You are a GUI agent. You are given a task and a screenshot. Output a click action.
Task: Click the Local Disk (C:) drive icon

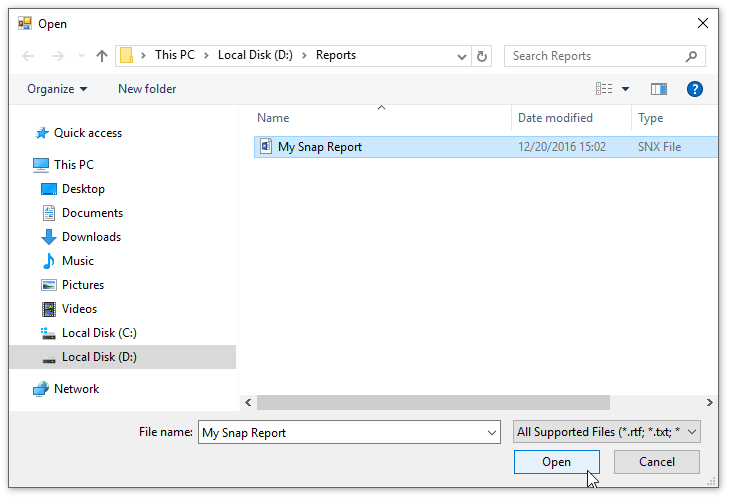(48, 333)
